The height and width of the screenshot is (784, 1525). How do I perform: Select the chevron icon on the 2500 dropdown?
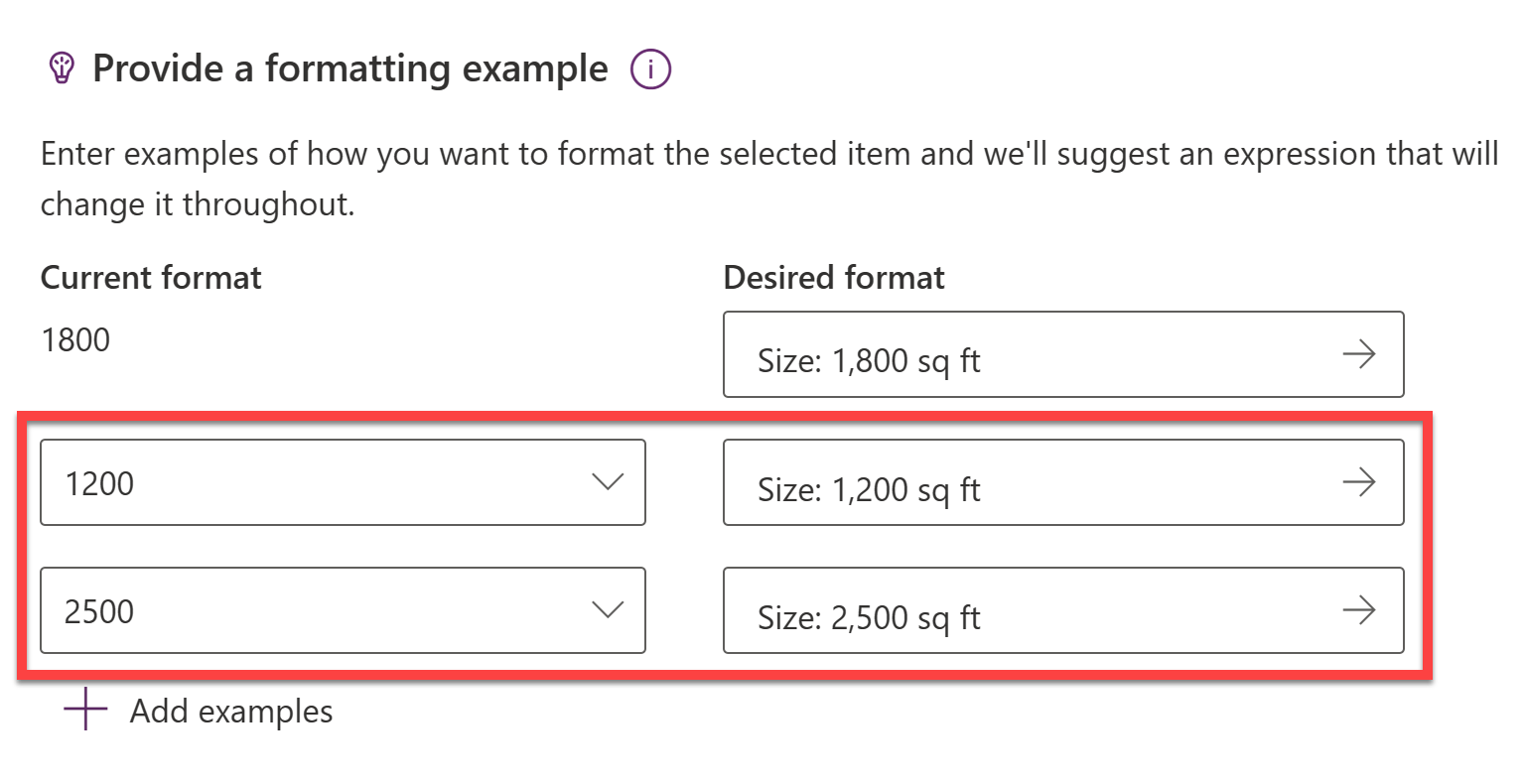coord(608,610)
